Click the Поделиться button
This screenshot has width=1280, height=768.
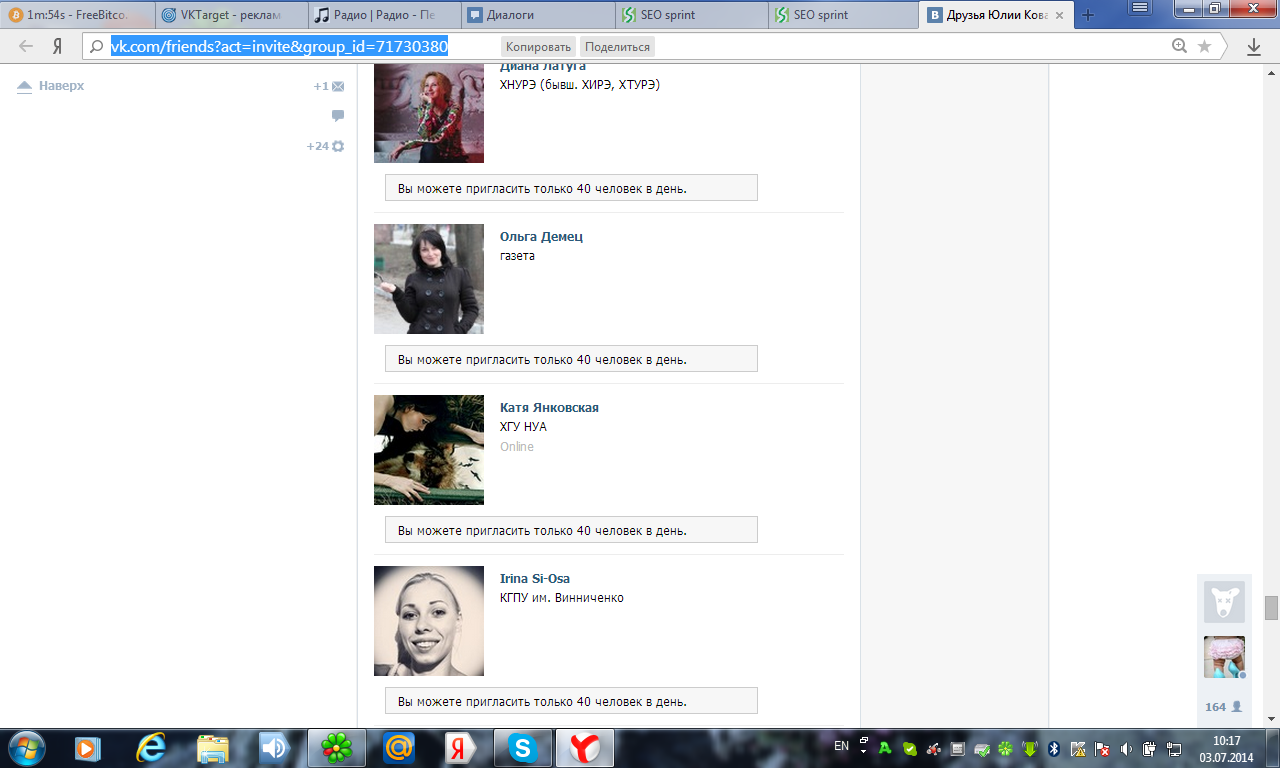(x=617, y=47)
